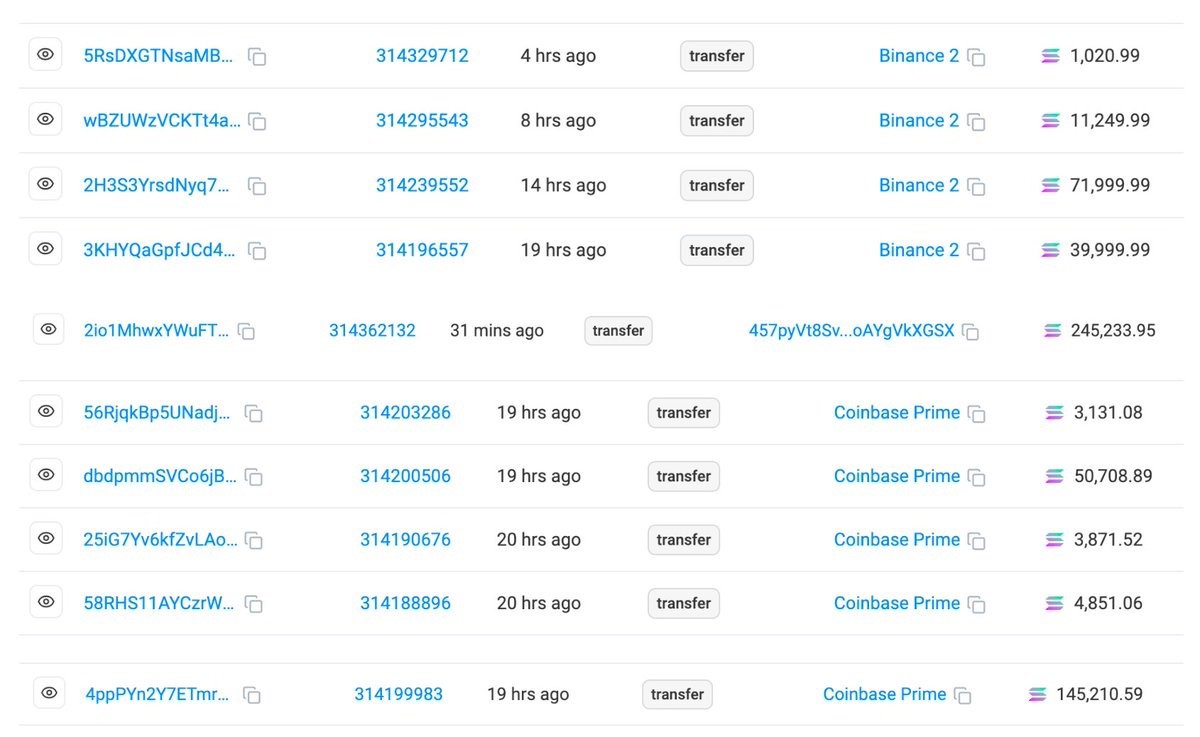Toggle eye icon for 4ppPYn2Y7ETmr transaction
1200x737 pixels.
tap(48, 693)
